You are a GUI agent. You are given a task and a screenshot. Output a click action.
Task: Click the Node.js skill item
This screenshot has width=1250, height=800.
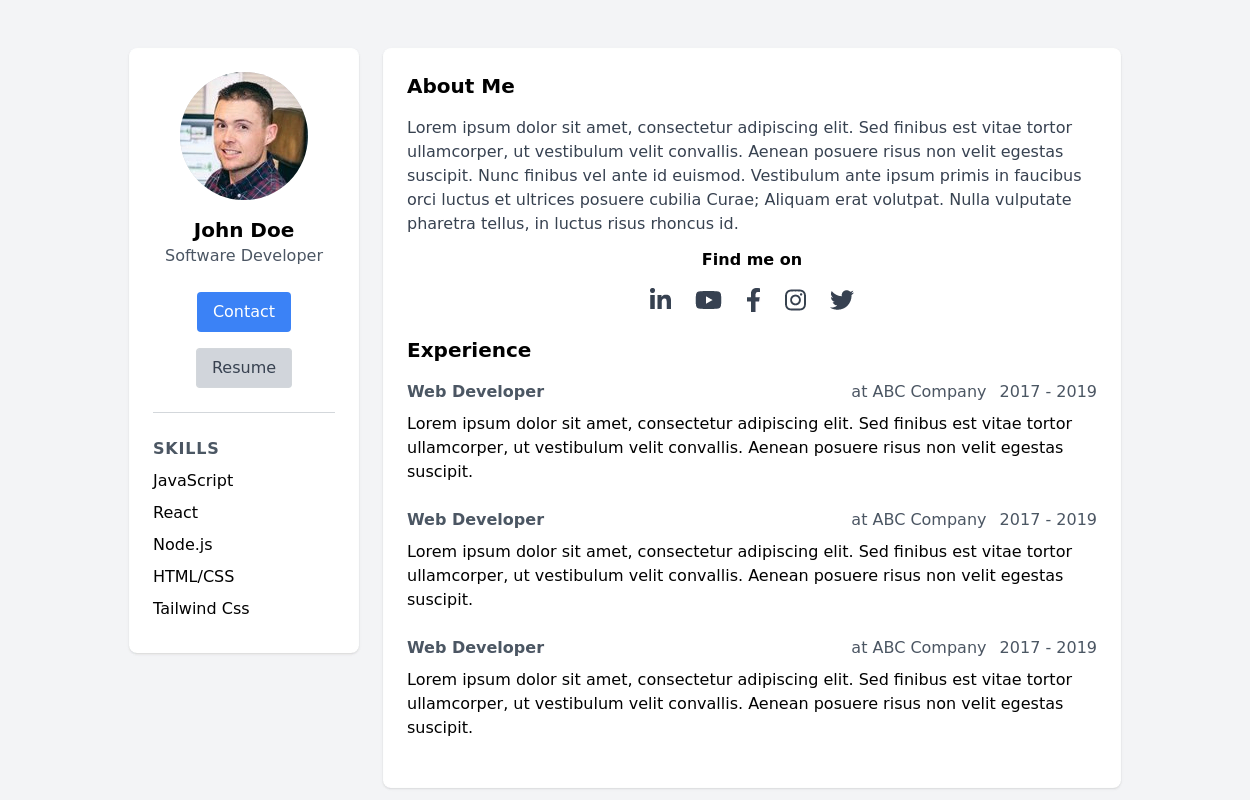coord(183,545)
